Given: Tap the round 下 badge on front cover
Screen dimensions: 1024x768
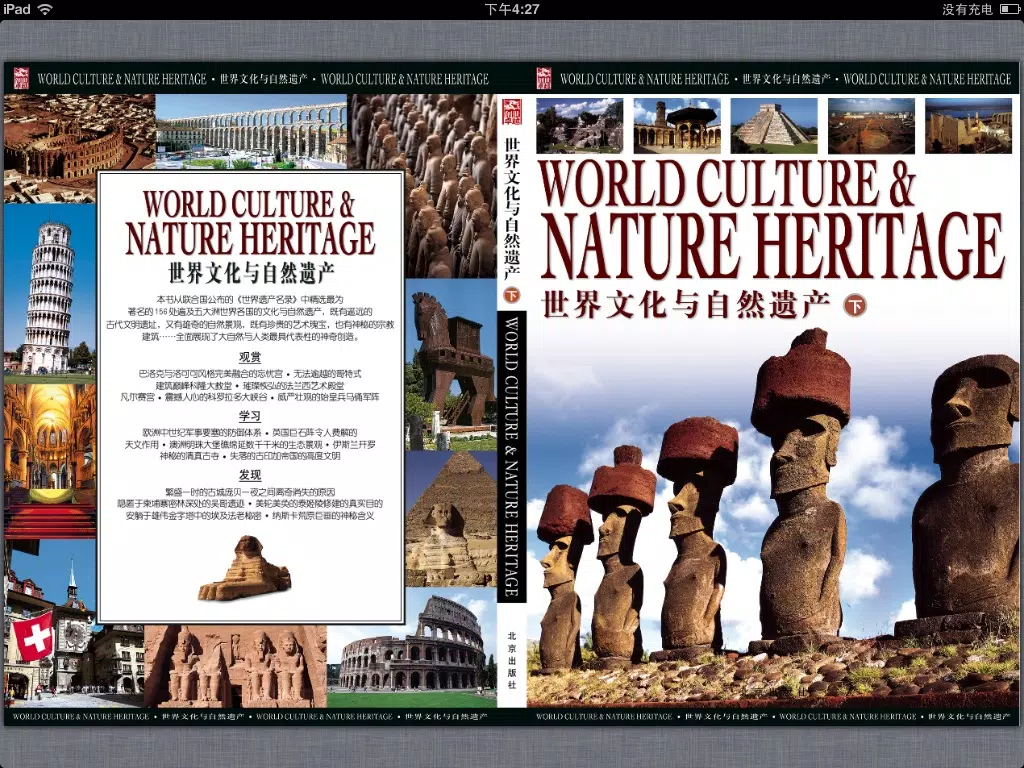Looking at the screenshot, I should [855, 305].
